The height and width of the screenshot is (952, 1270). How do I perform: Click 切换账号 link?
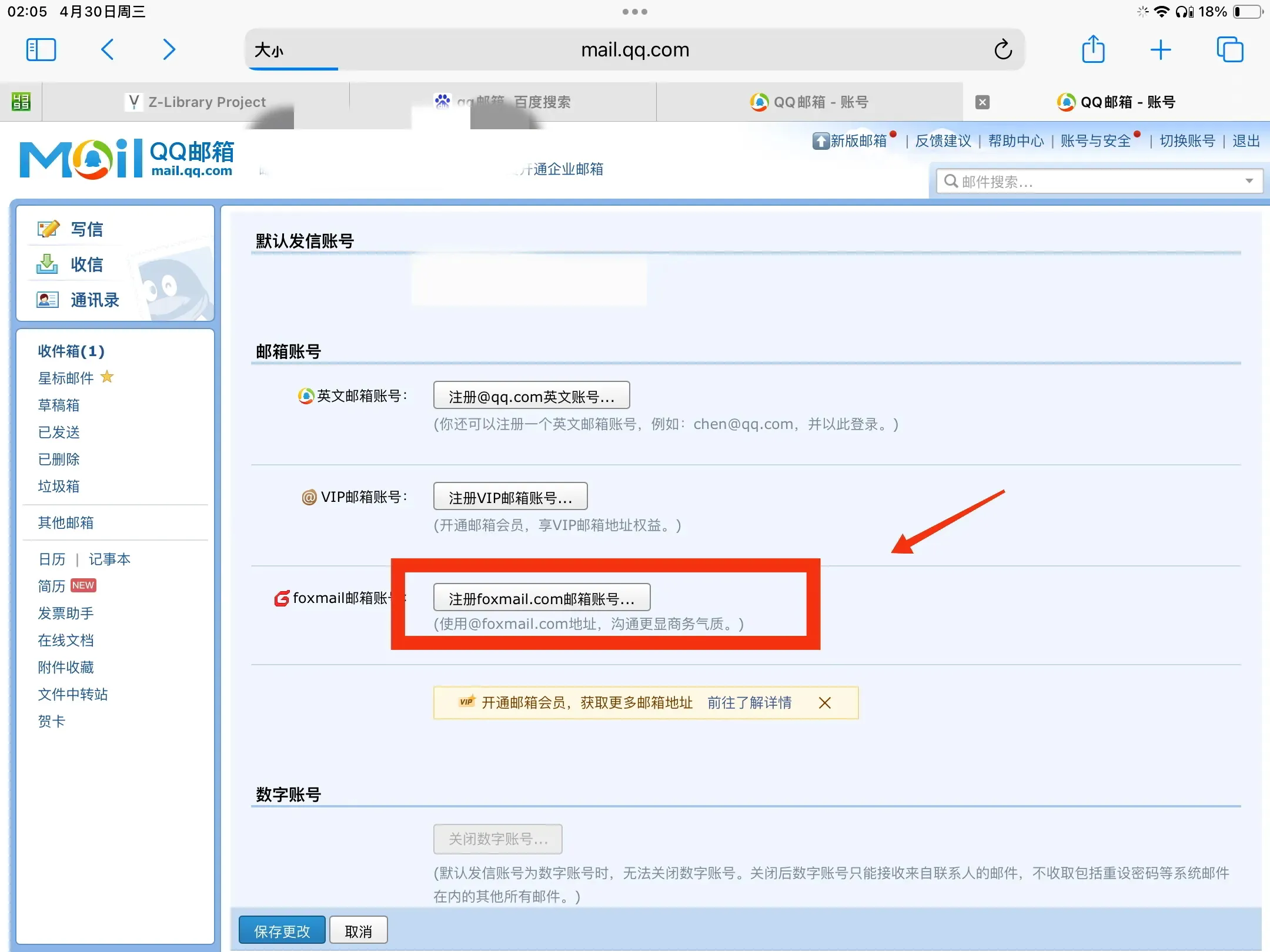coord(1187,141)
